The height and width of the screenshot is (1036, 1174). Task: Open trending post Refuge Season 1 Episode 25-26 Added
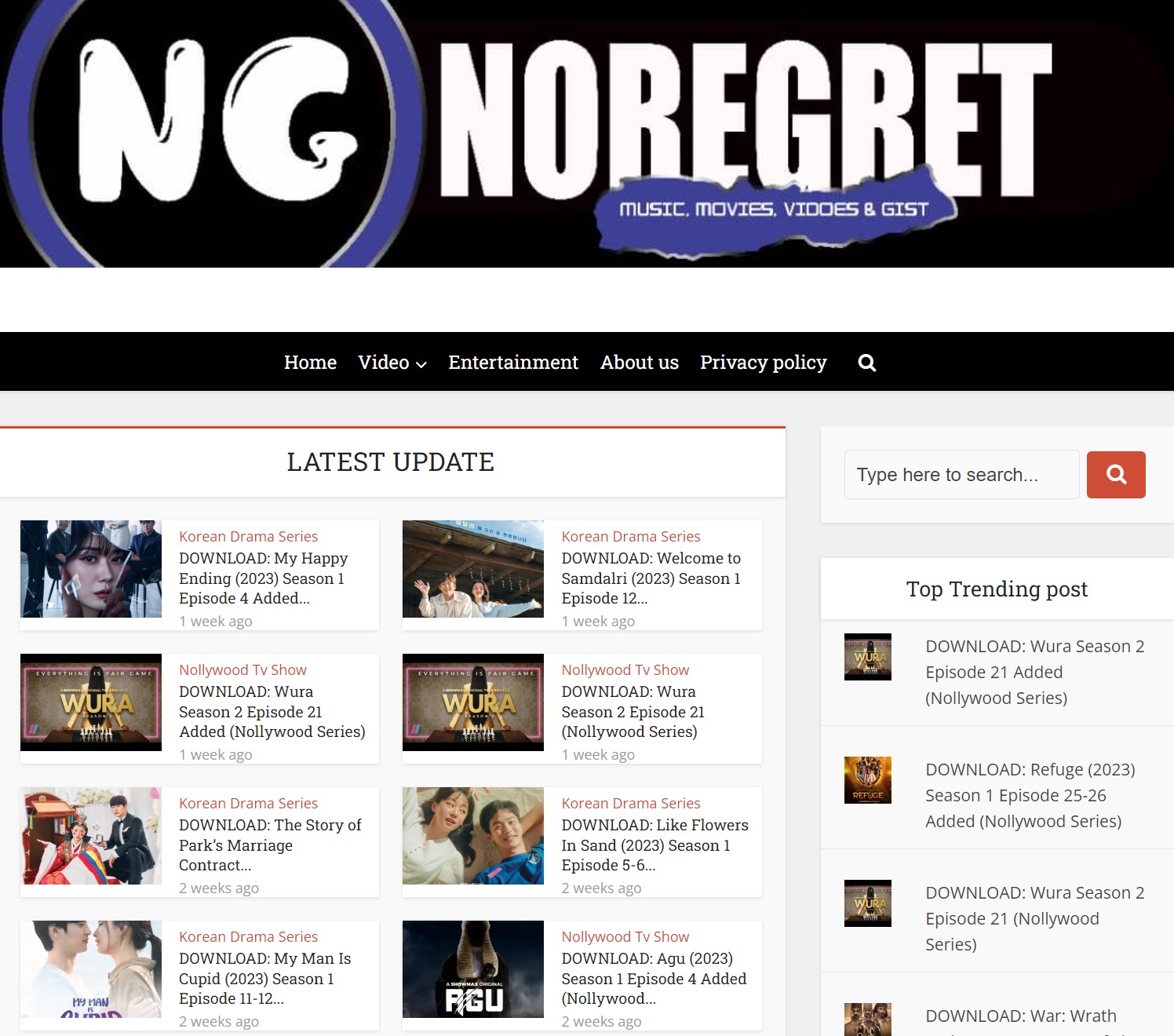[x=1030, y=795]
